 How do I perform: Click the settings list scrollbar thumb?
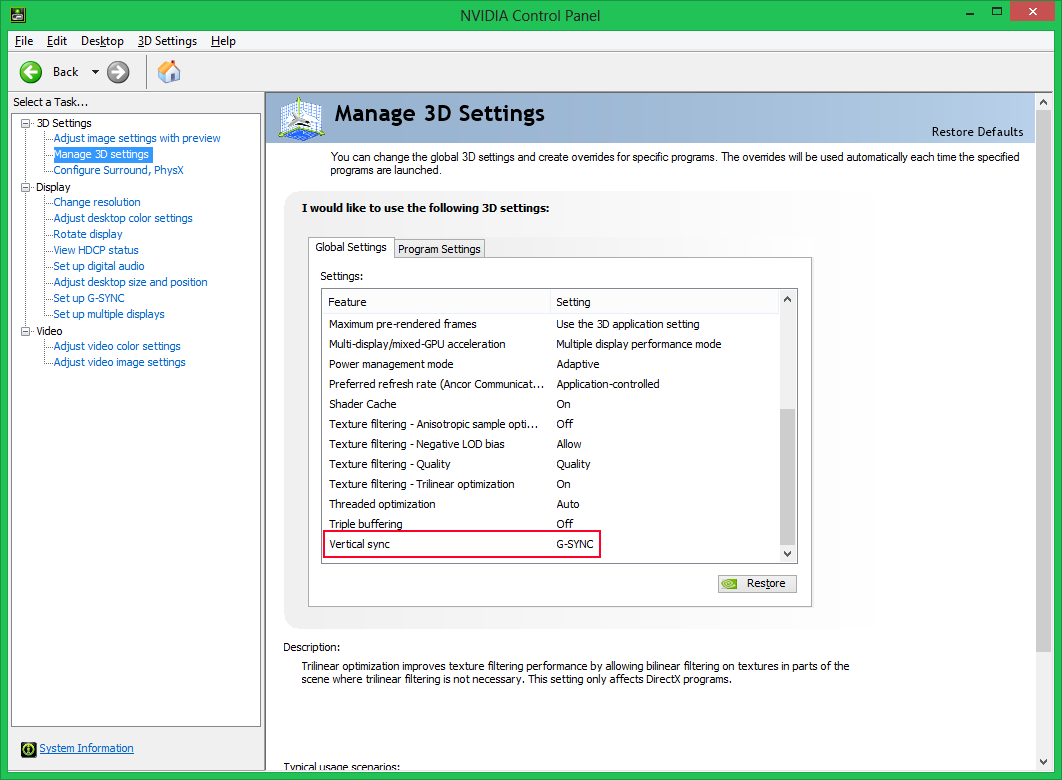[787, 477]
